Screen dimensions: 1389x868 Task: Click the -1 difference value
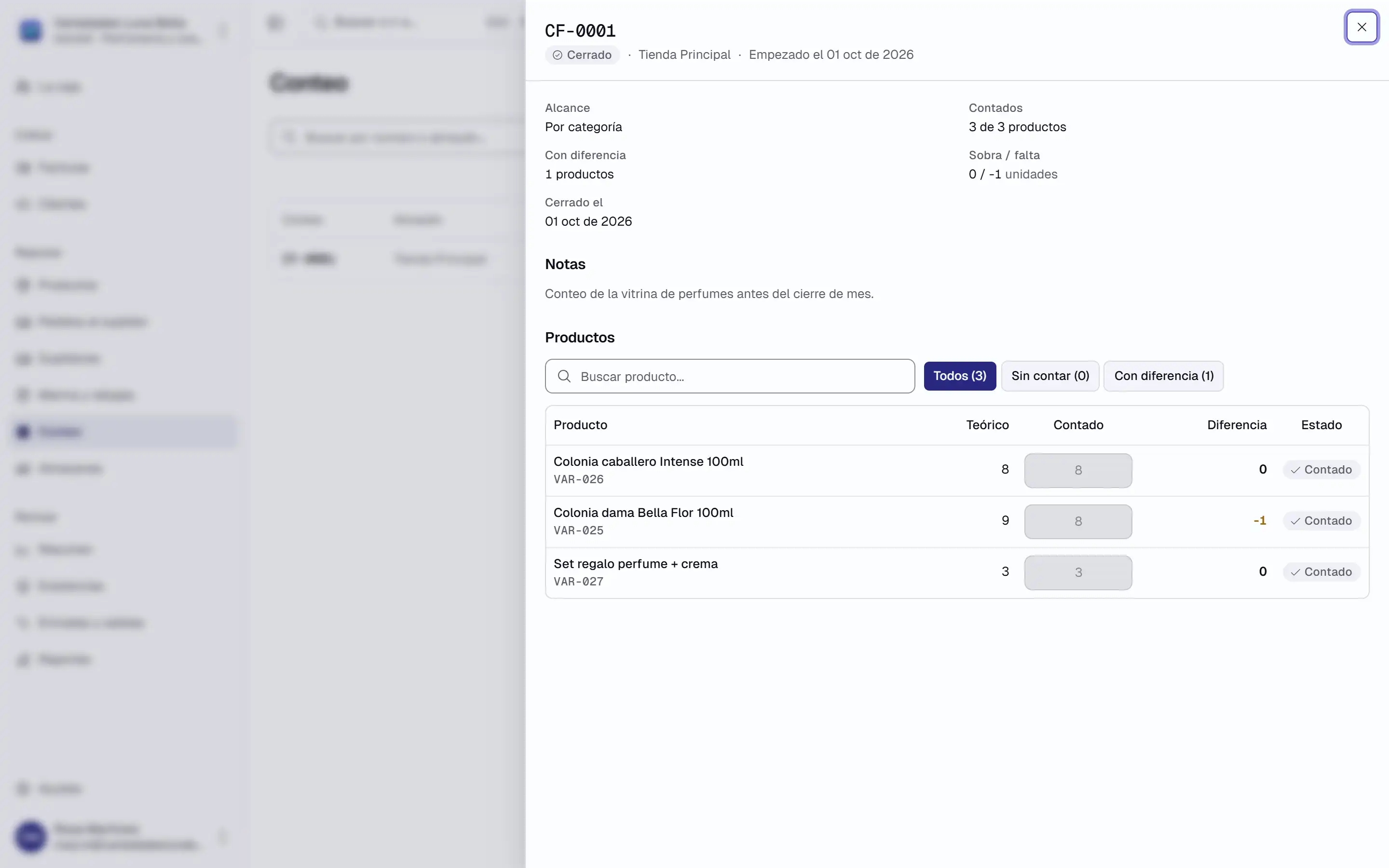point(1260,521)
